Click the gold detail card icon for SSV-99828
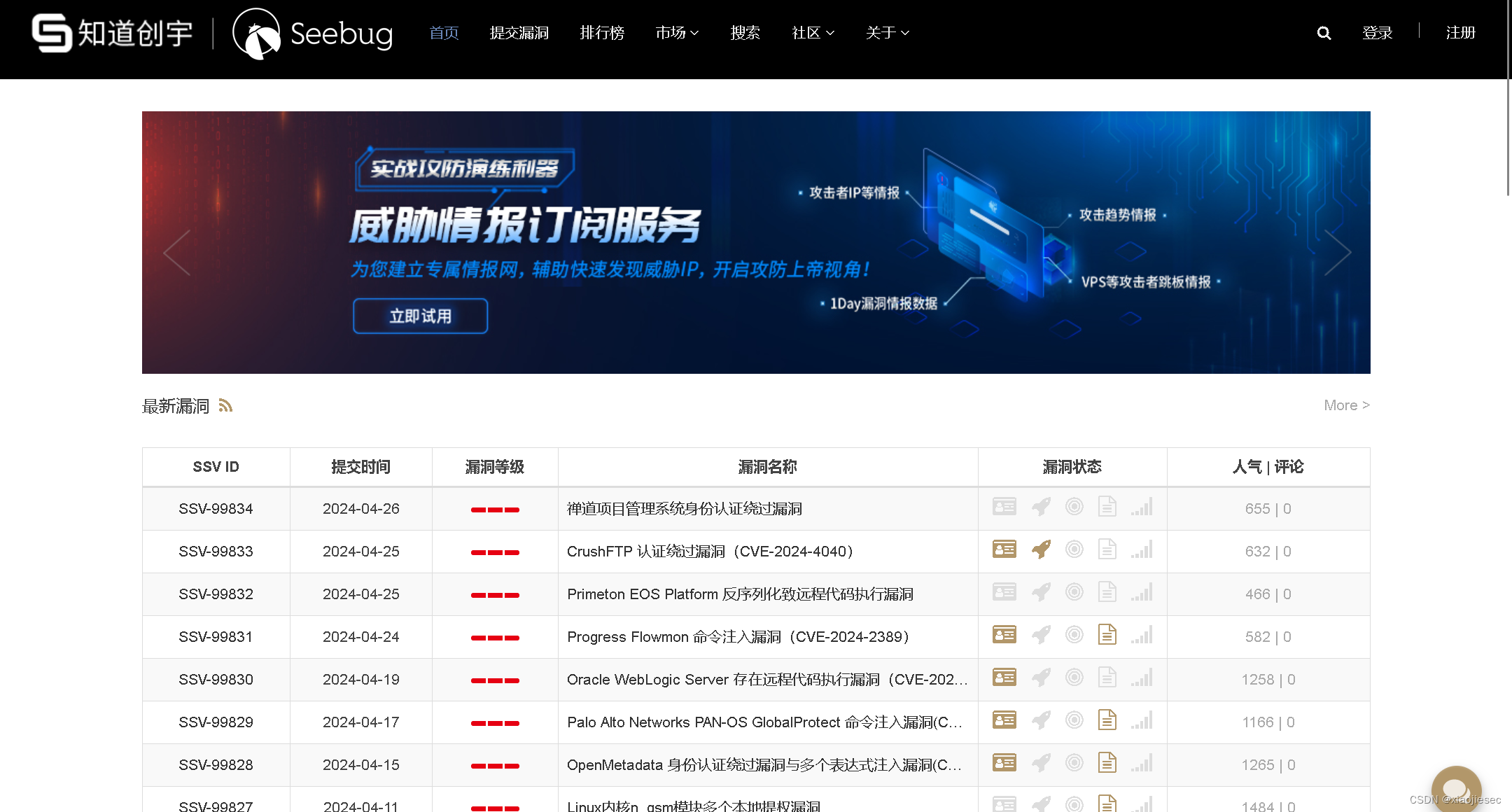Viewport: 1512px width, 812px height. click(x=1003, y=764)
